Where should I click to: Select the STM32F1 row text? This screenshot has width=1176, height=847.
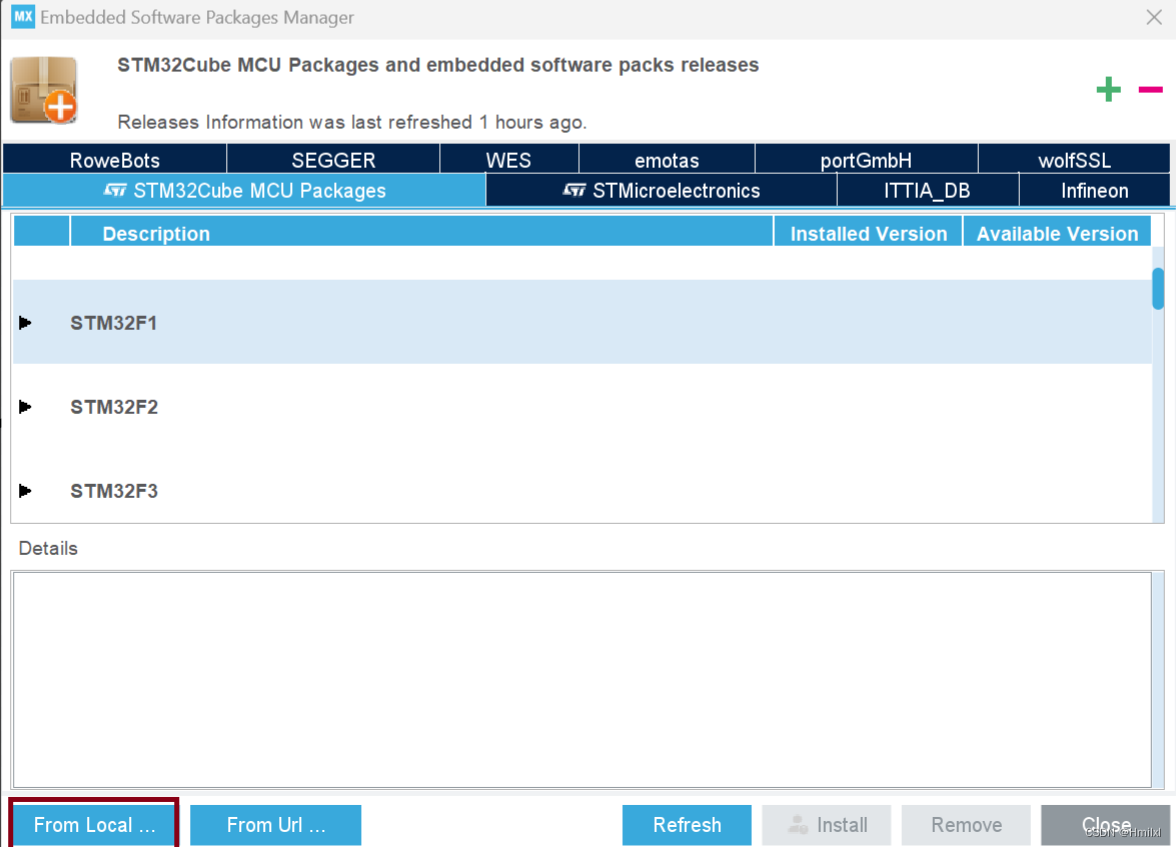tap(114, 323)
